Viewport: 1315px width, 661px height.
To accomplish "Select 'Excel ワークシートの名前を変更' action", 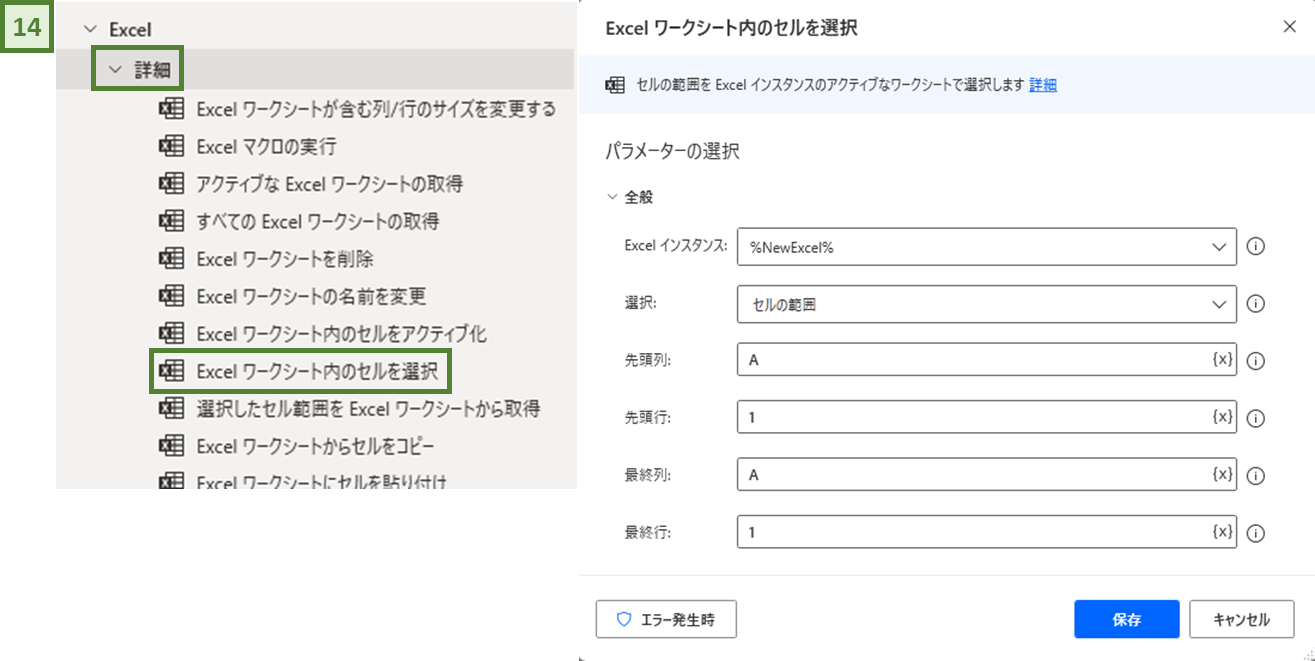I will point(311,296).
